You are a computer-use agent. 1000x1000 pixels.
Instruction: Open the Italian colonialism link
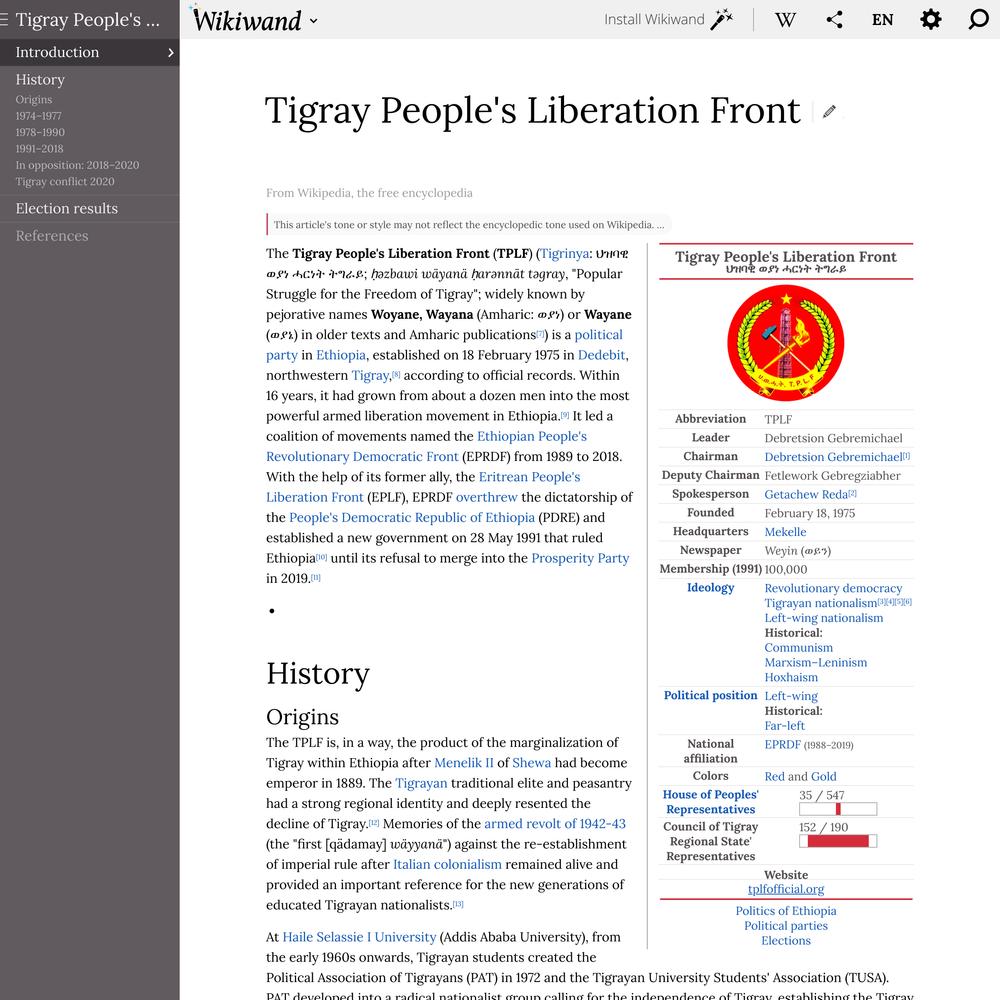447,864
